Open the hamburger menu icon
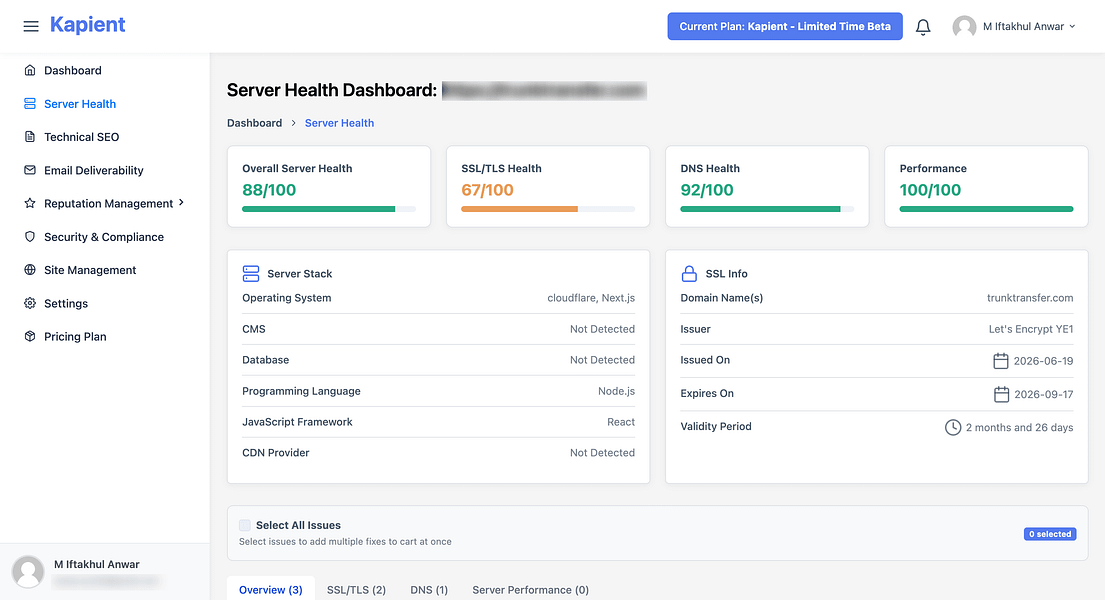The image size is (1105, 600). pyautogui.click(x=31, y=26)
